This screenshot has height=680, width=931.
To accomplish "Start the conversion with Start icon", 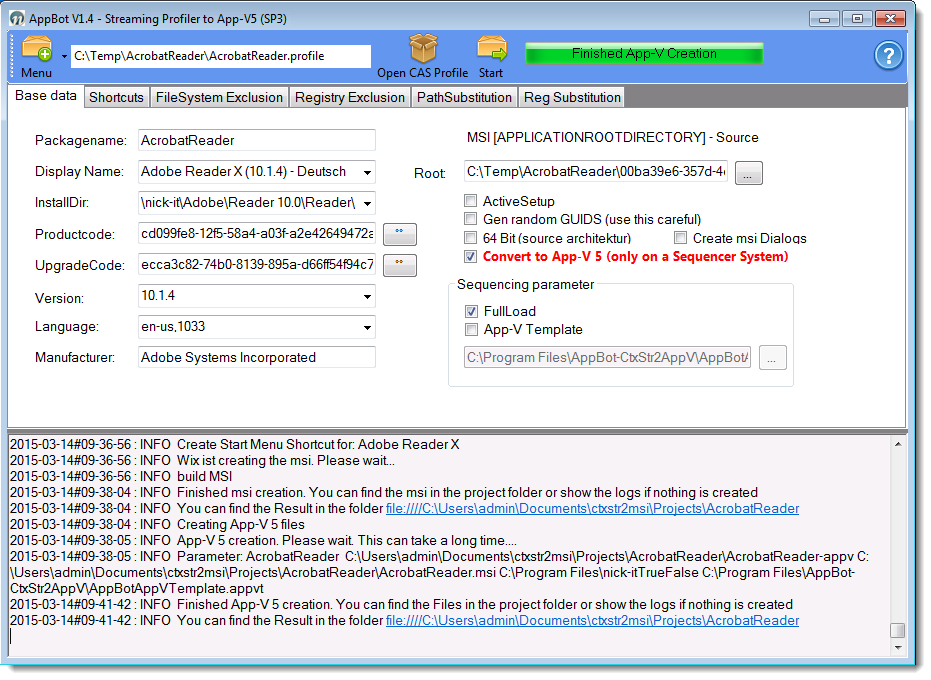I will (492, 49).
